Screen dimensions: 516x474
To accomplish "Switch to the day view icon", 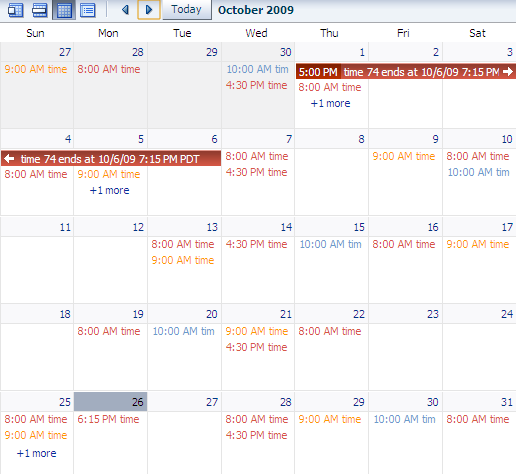I will tap(15, 10).
